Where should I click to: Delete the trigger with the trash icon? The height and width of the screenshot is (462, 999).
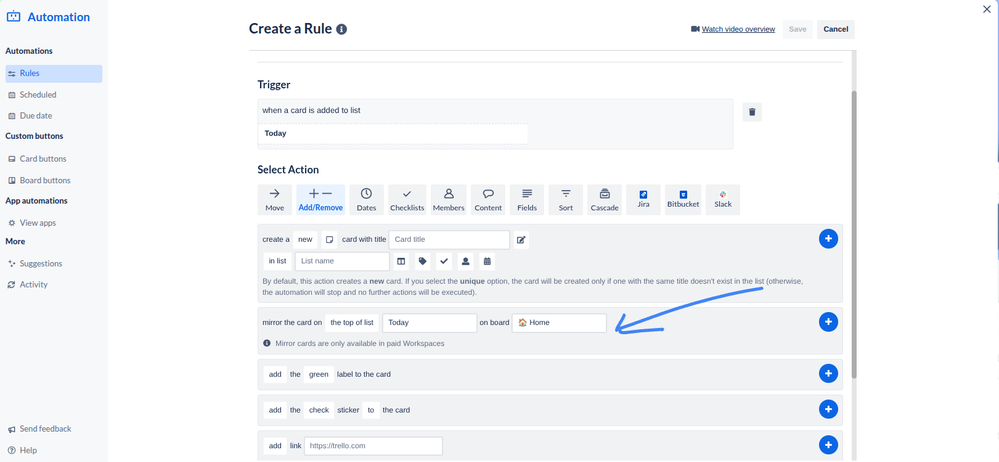coord(752,112)
